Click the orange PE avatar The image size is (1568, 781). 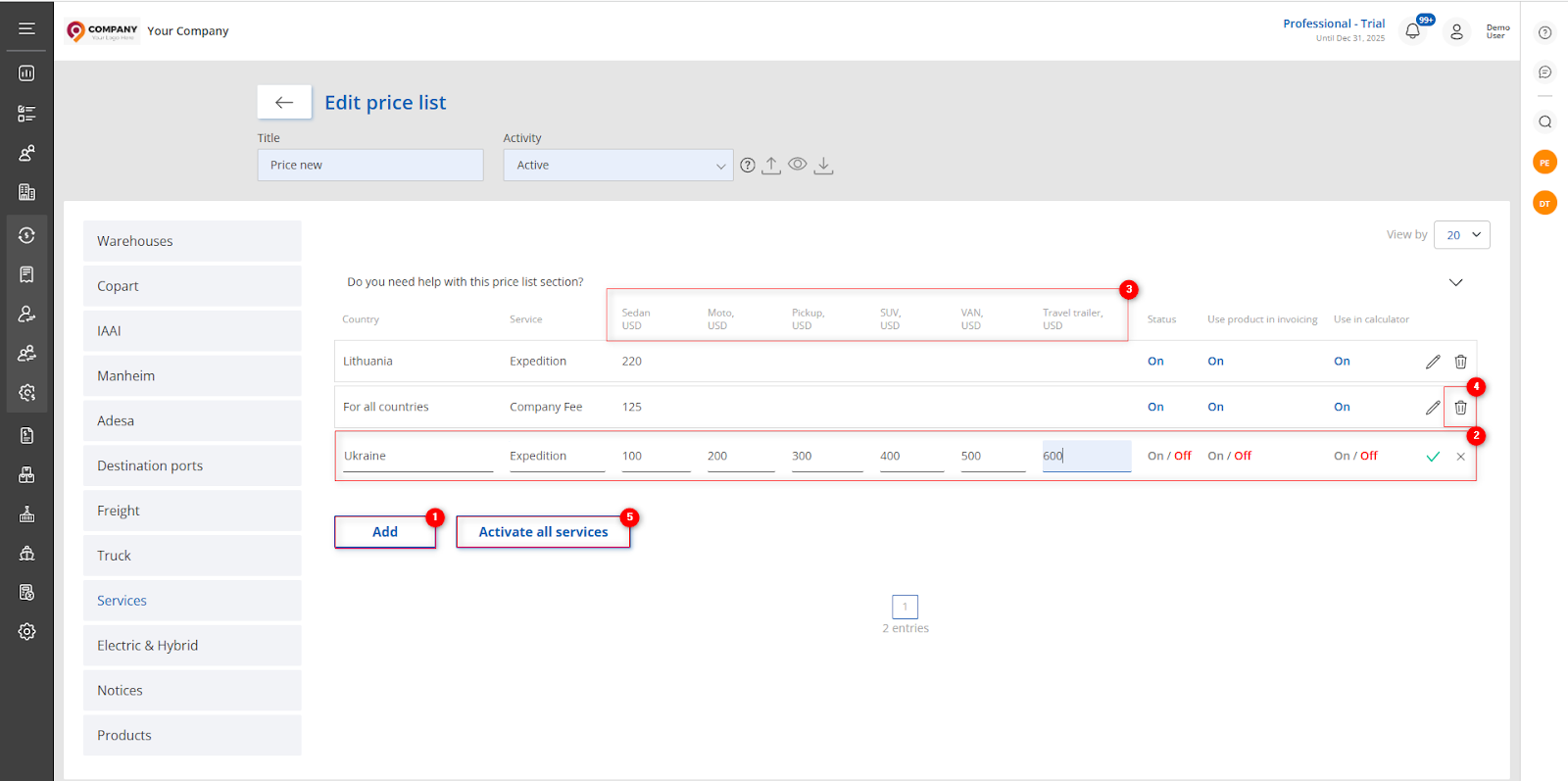pyautogui.click(x=1544, y=163)
